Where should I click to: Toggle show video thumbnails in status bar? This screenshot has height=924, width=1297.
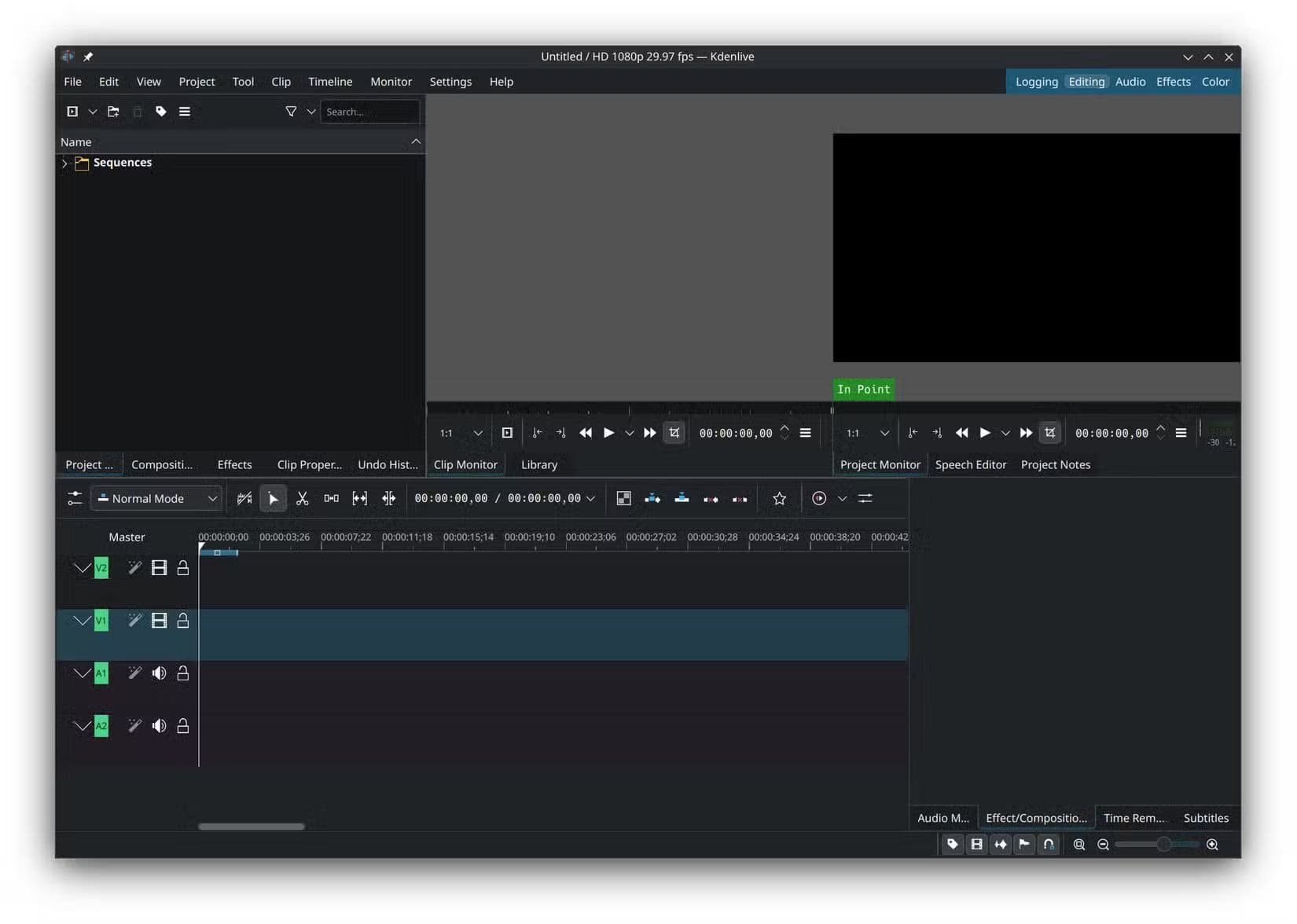[976, 844]
